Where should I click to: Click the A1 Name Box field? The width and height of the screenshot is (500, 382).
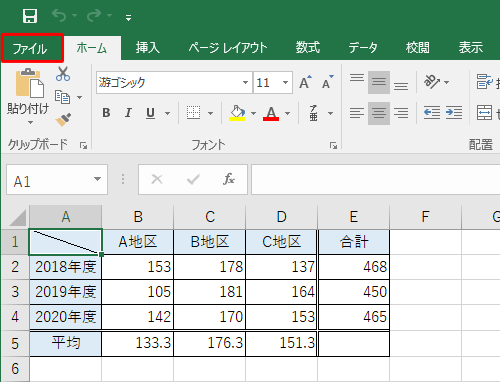[x=50, y=180]
